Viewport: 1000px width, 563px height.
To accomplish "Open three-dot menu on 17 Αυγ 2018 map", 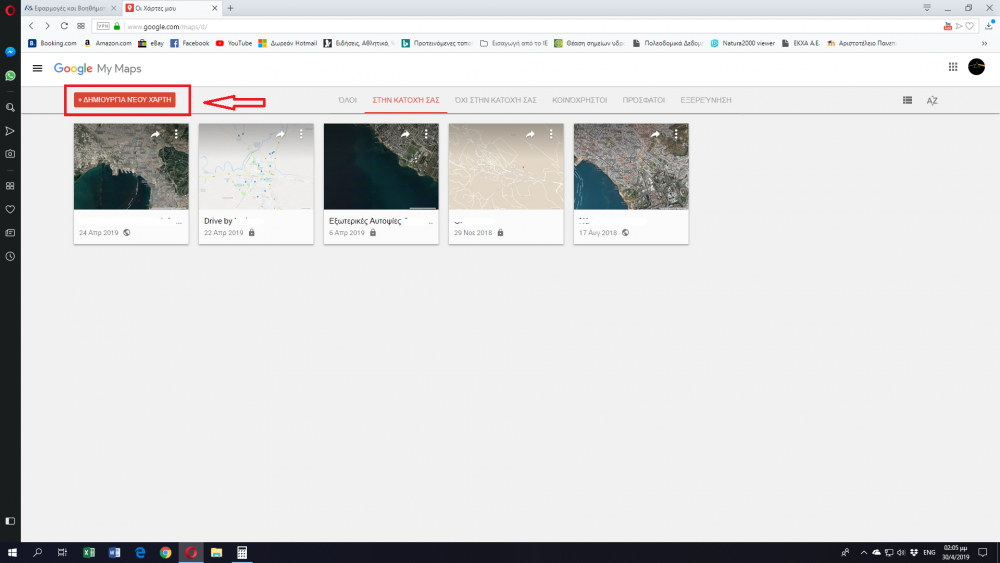I will [x=676, y=134].
